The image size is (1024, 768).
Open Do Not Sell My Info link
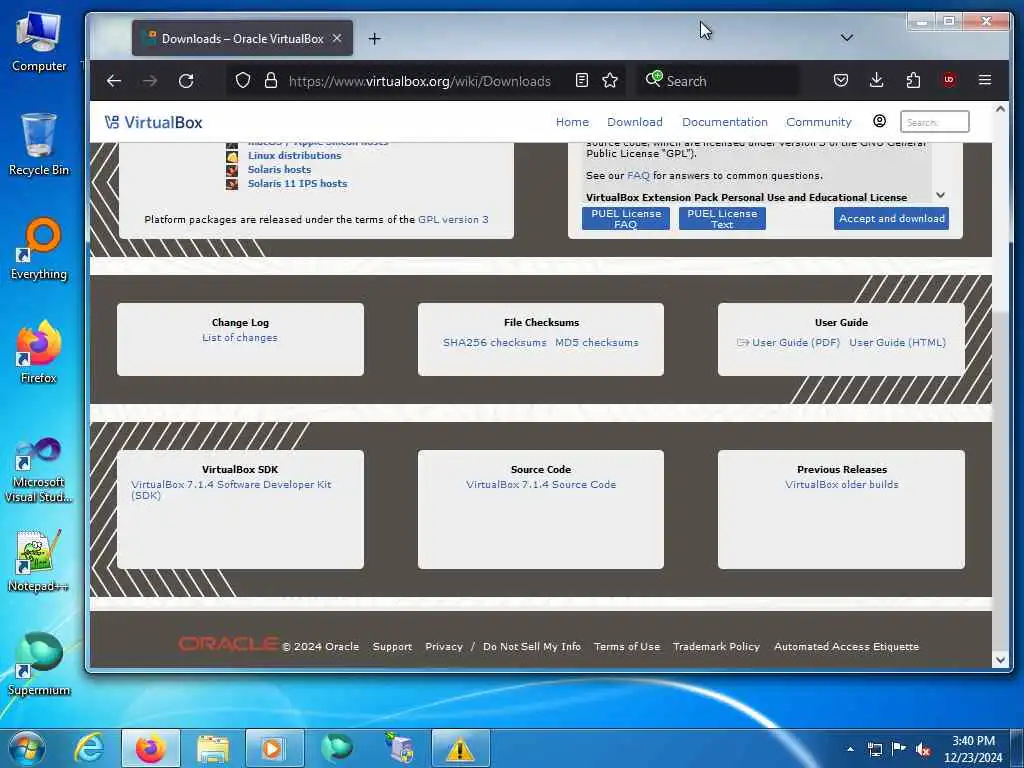[532, 647]
